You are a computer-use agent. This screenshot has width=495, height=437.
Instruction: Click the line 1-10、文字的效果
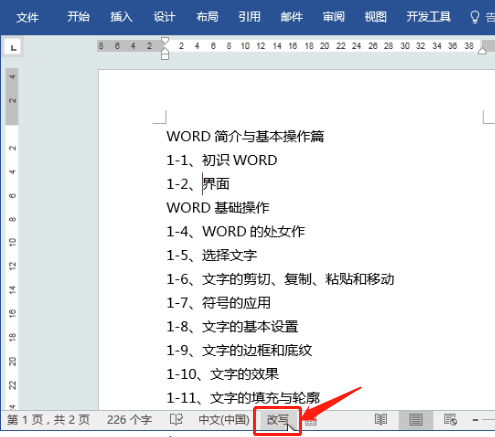(222, 374)
